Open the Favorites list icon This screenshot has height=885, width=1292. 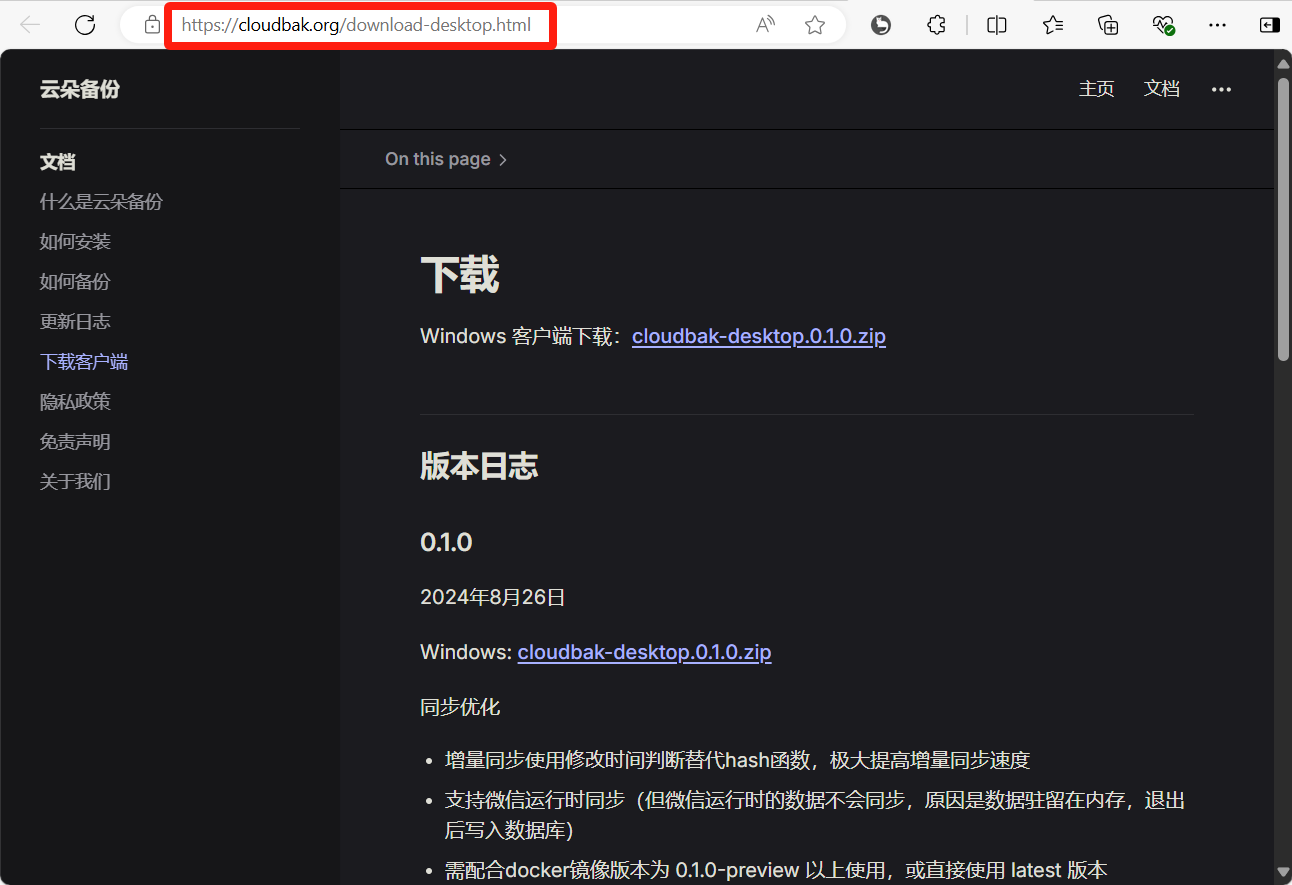(1053, 25)
